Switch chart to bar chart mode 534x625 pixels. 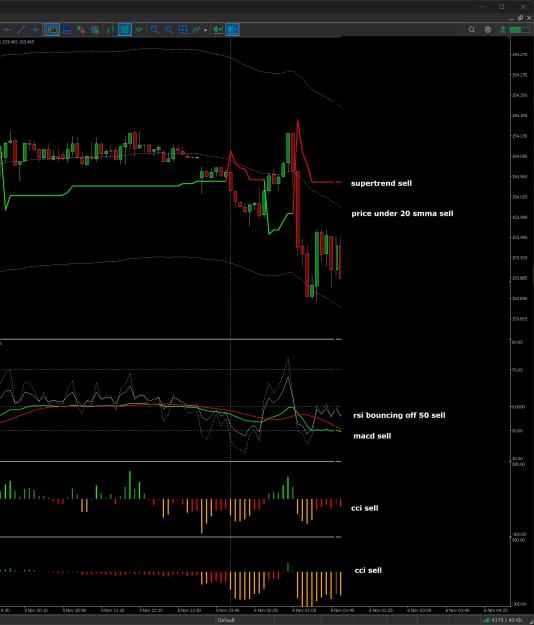(110, 29)
